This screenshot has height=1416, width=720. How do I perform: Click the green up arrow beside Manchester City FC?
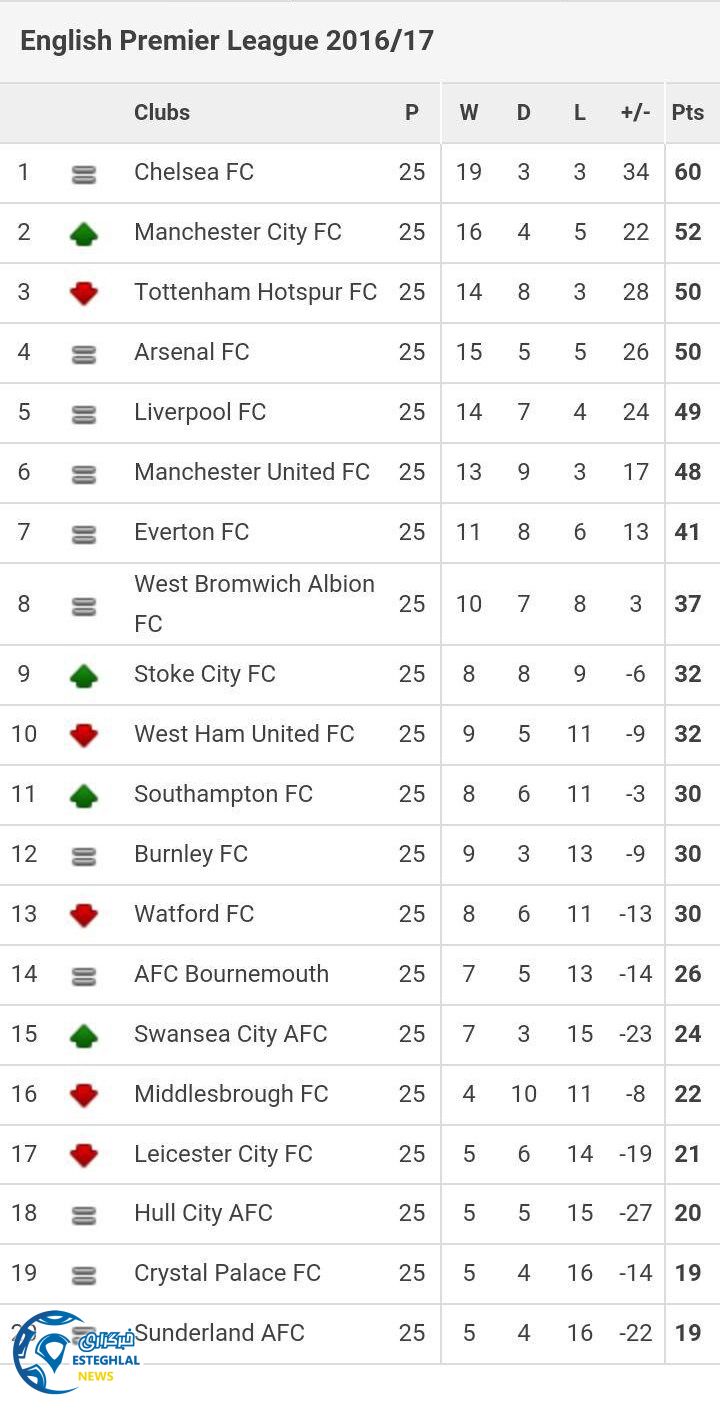(x=84, y=234)
